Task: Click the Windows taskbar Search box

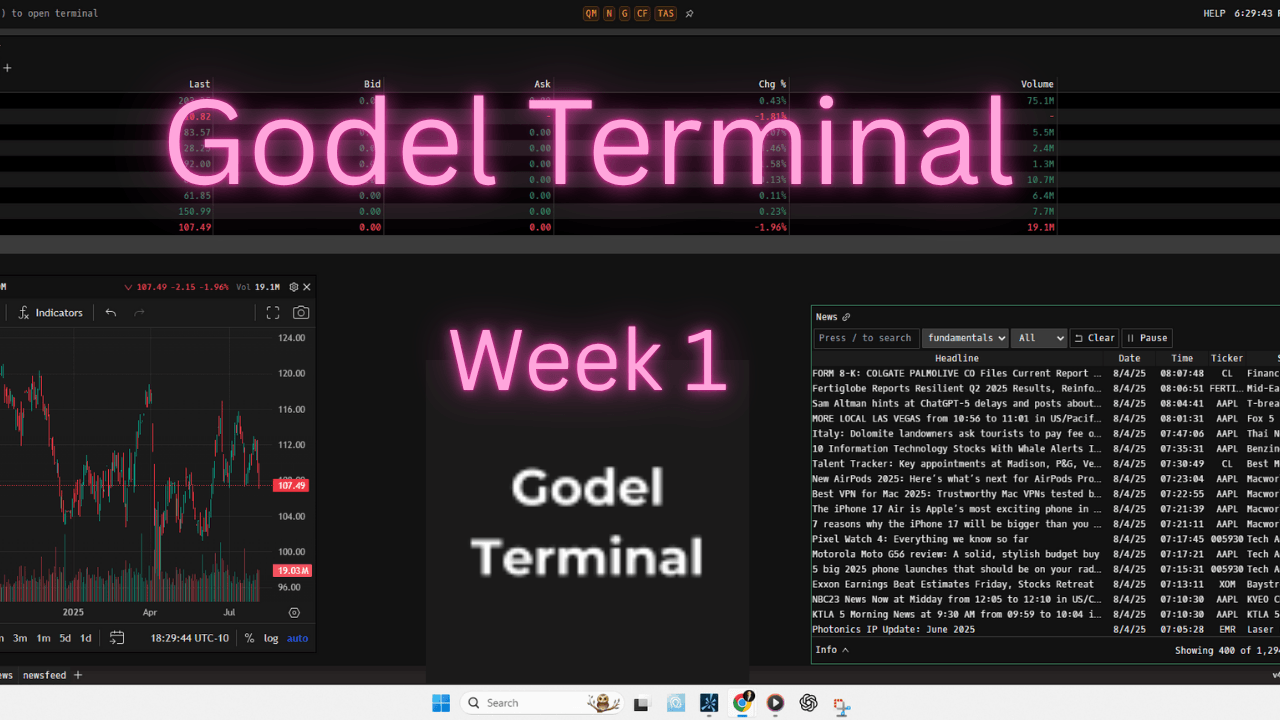Action: [543, 703]
